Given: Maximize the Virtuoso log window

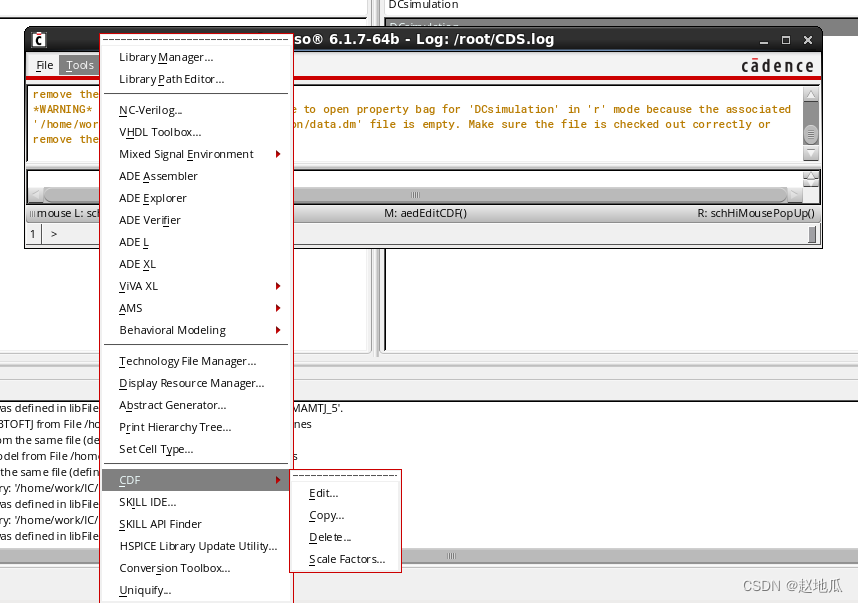Looking at the screenshot, I should coord(785,40).
